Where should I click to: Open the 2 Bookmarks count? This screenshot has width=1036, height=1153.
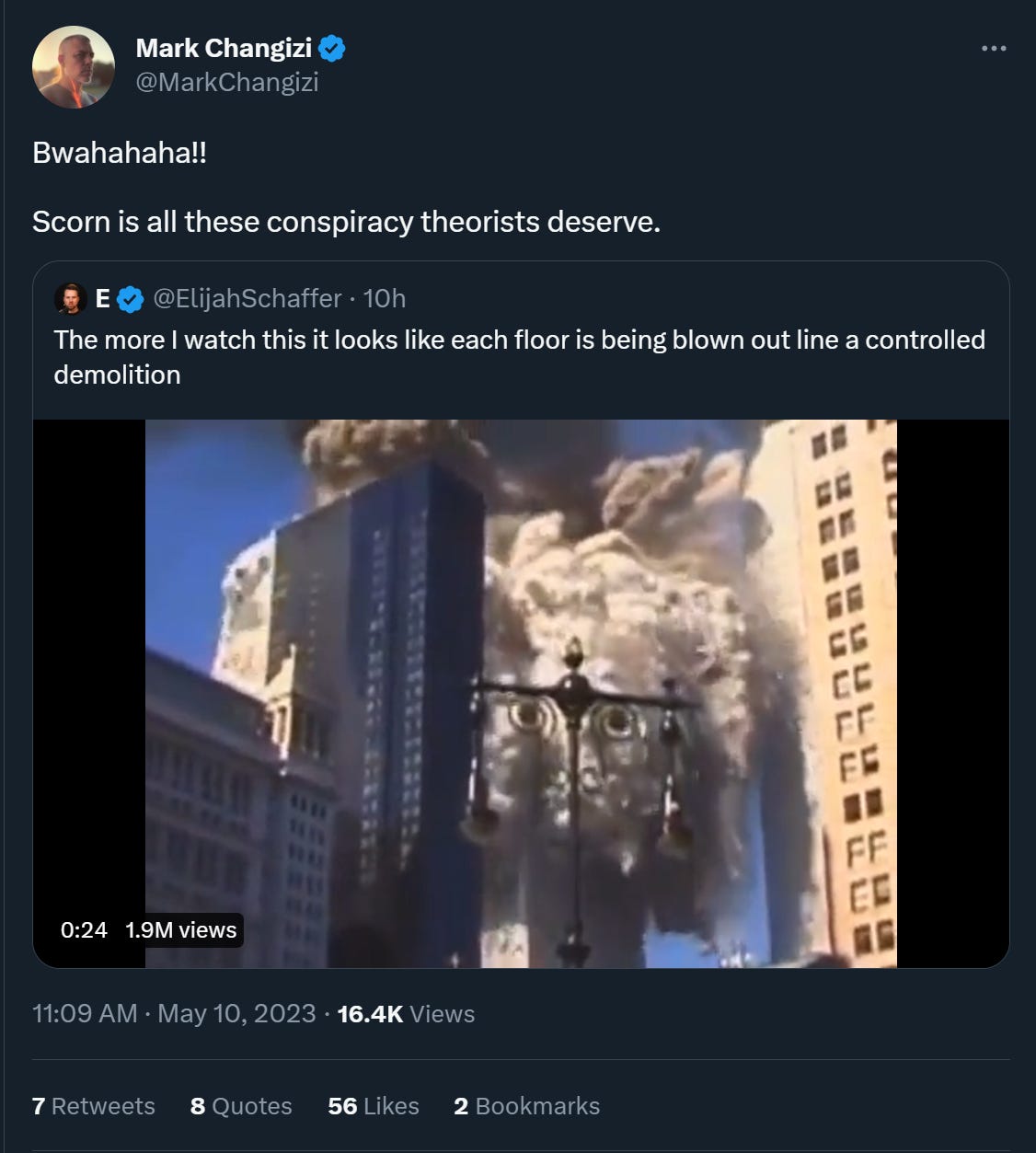[526, 1106]
